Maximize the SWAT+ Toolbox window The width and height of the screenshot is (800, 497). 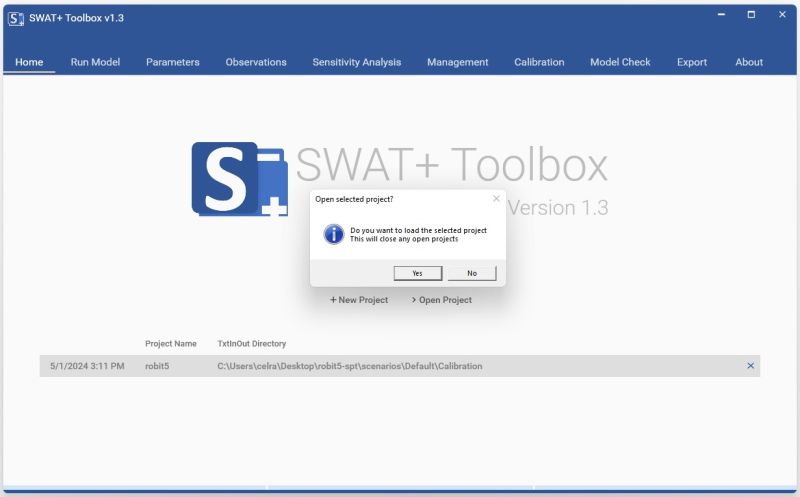click(751, 15)
